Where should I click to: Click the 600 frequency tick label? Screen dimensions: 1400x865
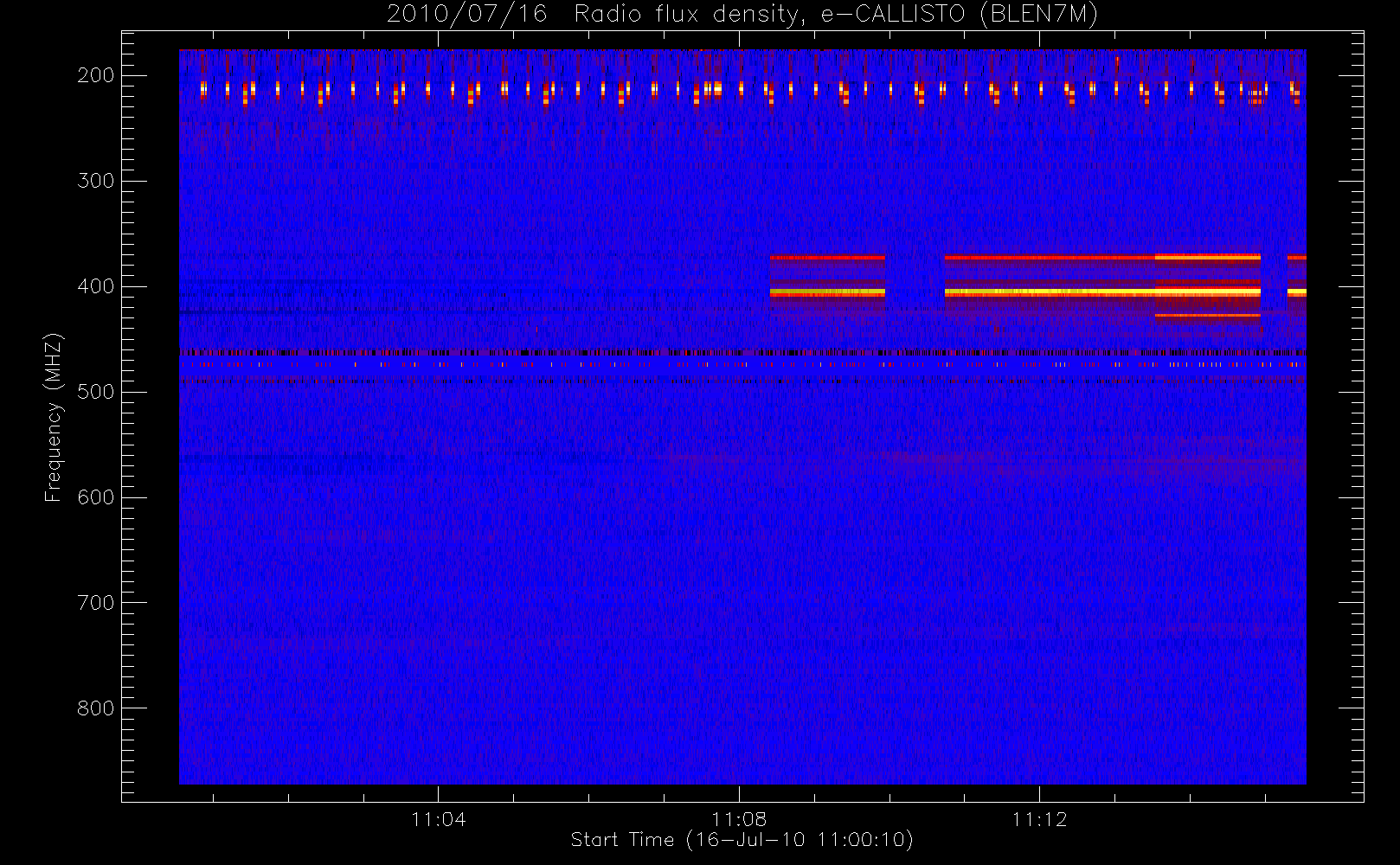[96, 497]
